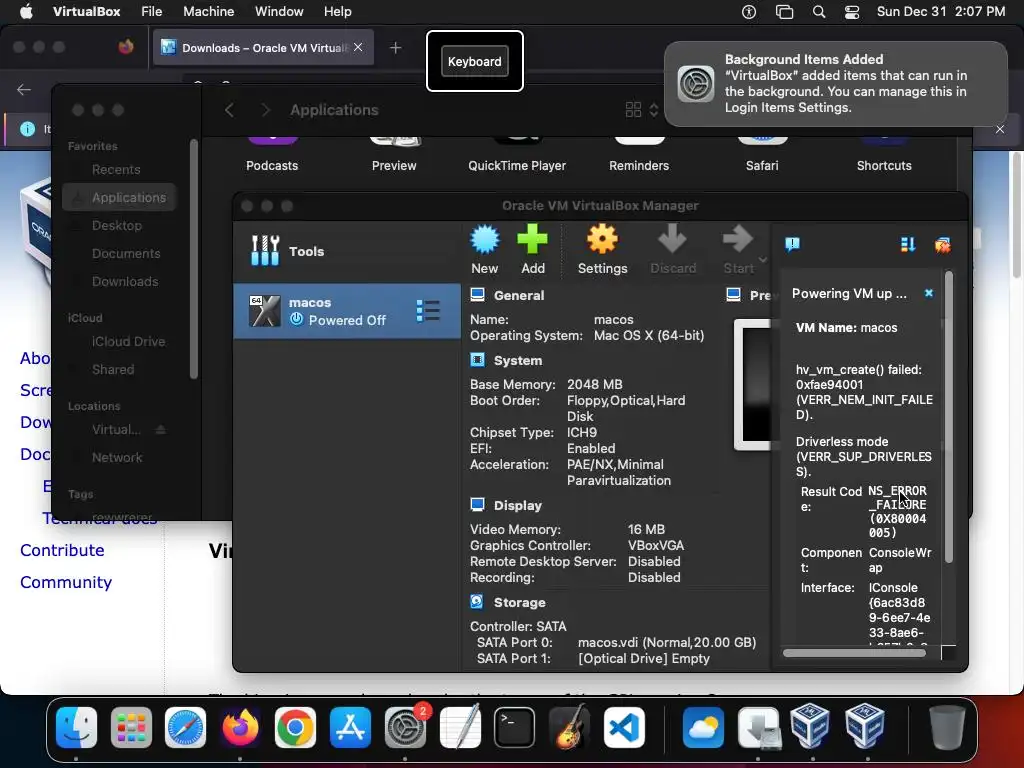Click the General section header
Viewport: 1024px width, 768px height.
519,295
